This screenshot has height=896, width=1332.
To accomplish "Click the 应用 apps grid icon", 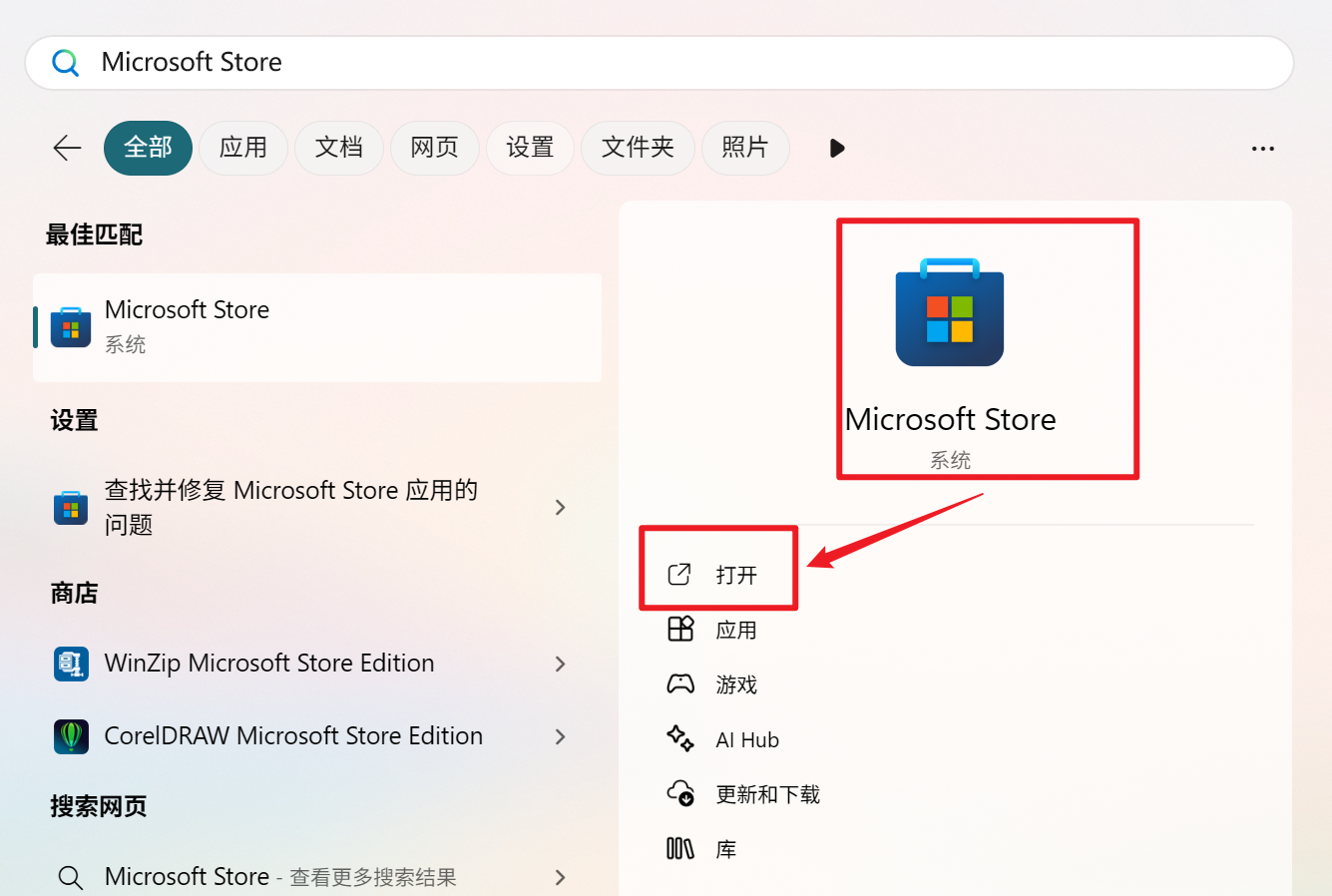I will (x=680, y=629).
